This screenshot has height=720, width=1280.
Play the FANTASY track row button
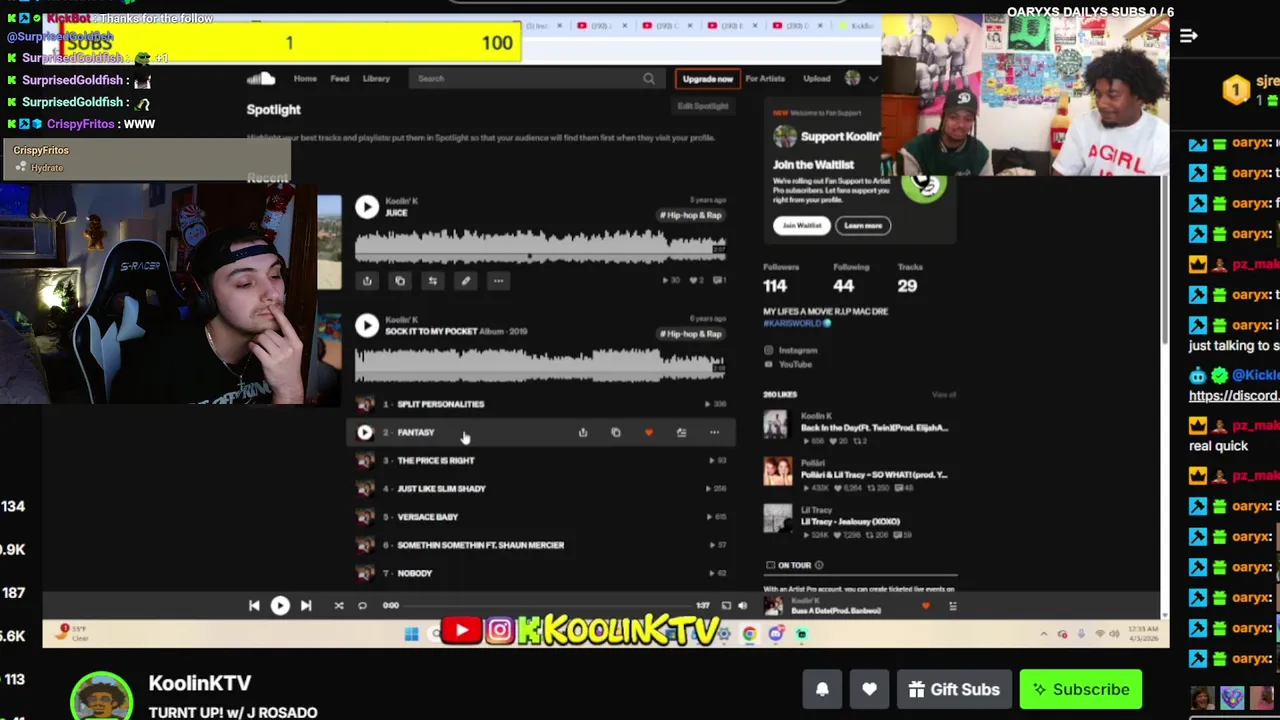tap(364, 432)
